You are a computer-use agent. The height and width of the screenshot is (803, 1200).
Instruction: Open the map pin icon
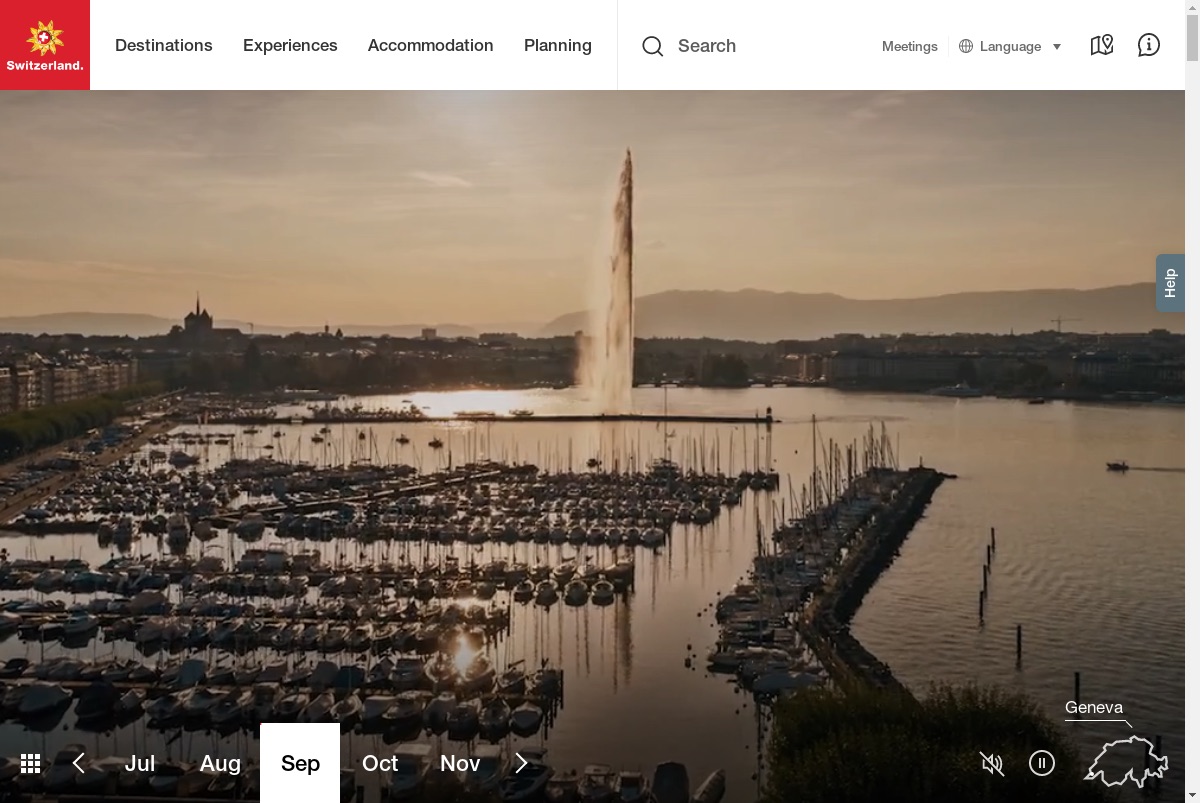click(1102, 45)
